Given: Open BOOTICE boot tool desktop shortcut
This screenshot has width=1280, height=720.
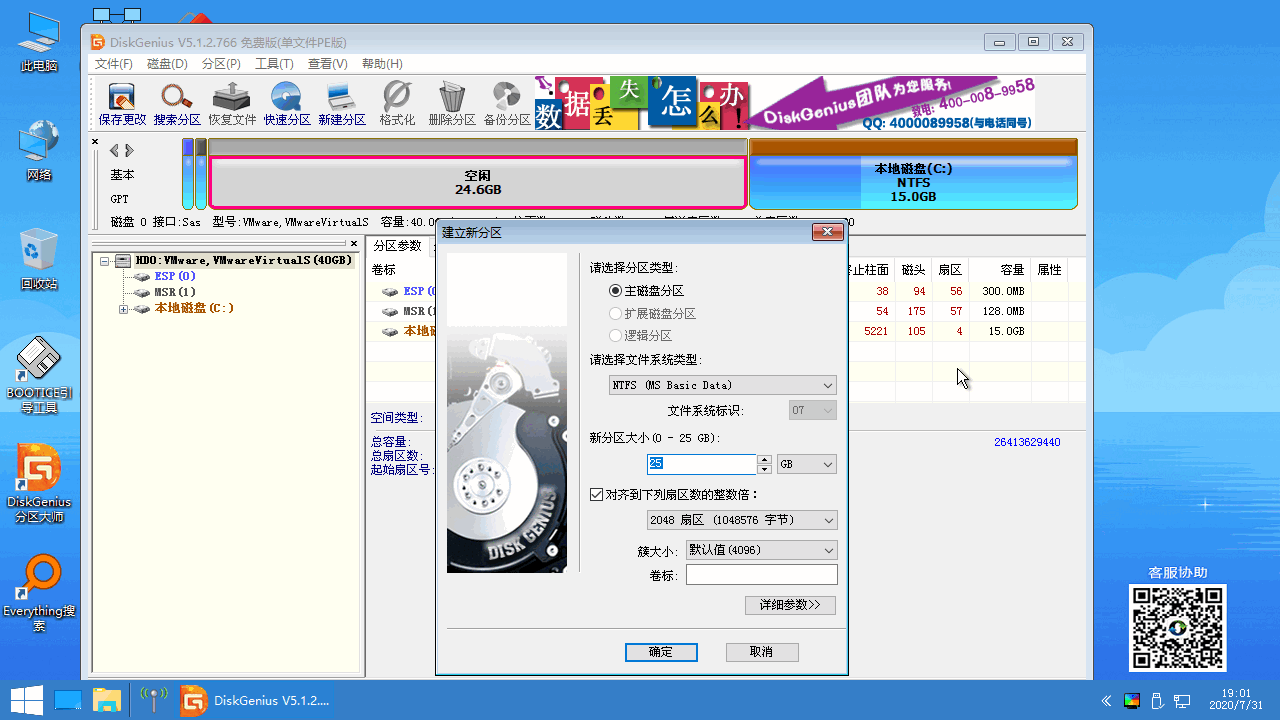Looking at the screenshot, I should [39, 376].
